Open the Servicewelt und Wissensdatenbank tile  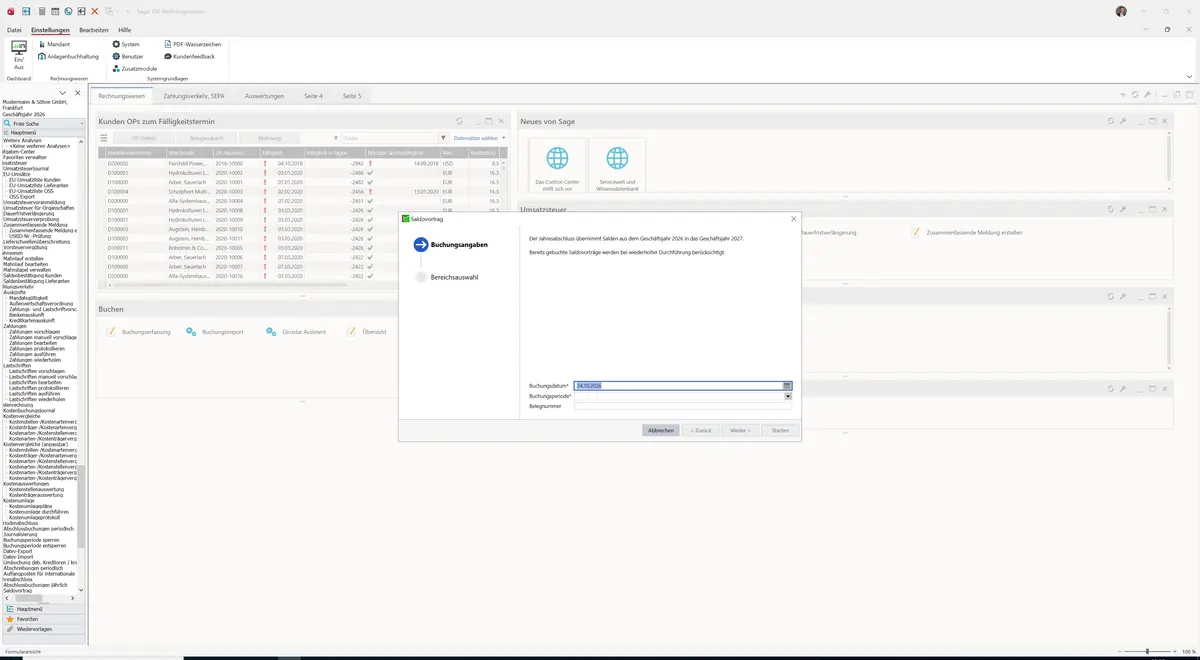click(617, 166)
